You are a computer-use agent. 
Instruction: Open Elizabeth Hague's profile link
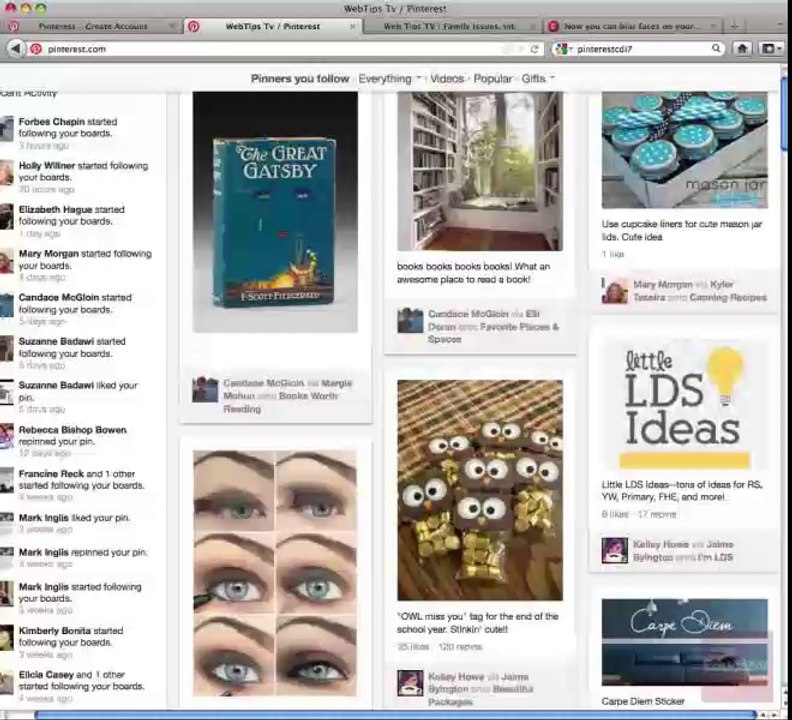tap(55, 210)
